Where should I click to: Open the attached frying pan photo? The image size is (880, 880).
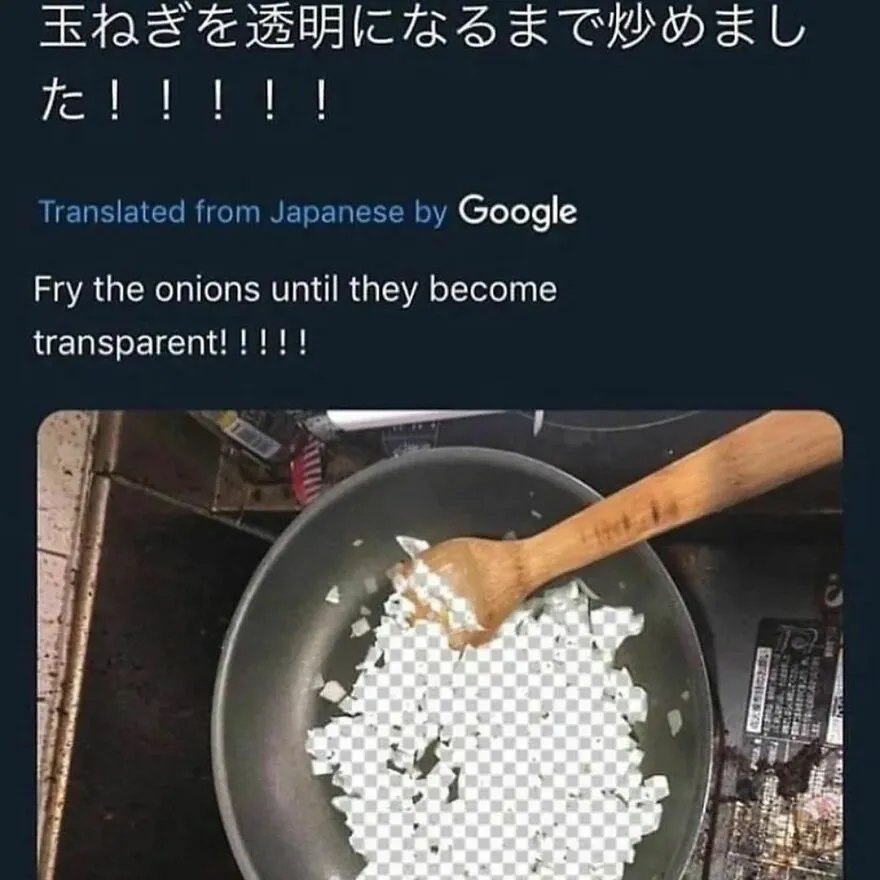[x=440, y=644]
